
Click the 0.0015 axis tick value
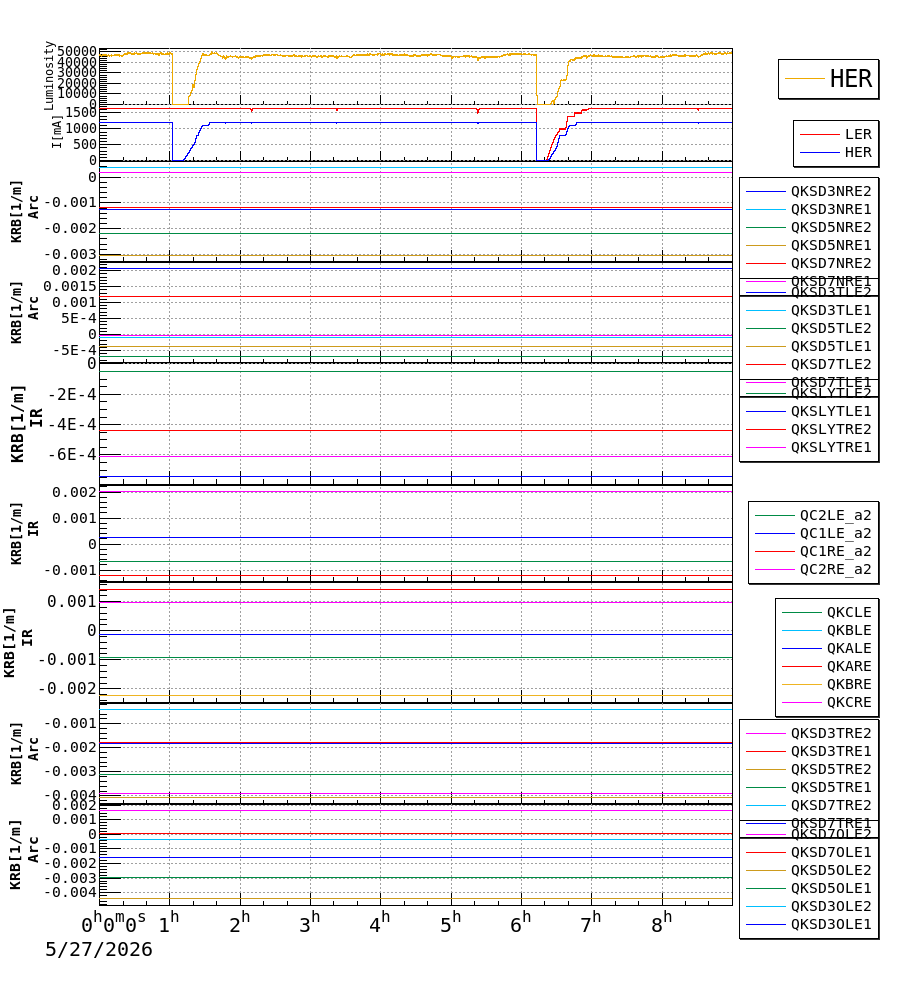pyautogui.click(x=70, y=287)
